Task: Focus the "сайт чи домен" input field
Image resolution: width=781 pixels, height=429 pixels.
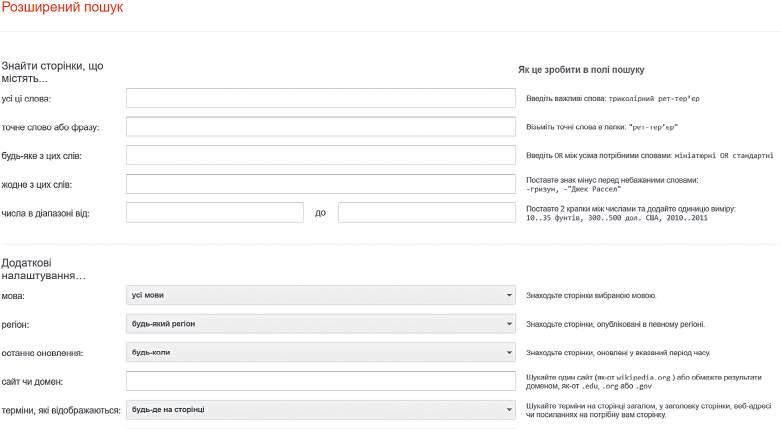Action: tap(320, 382)
